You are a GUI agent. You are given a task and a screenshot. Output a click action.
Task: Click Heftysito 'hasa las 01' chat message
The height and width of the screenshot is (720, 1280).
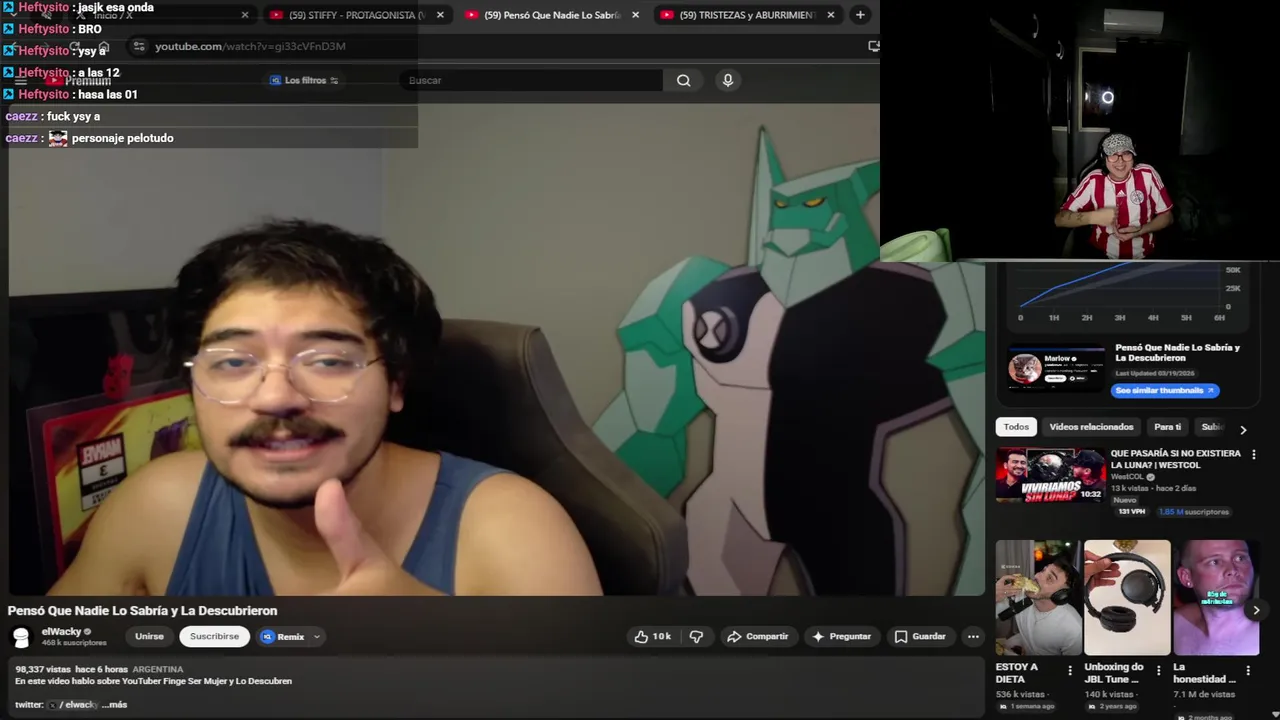click(x=71, y=94)
